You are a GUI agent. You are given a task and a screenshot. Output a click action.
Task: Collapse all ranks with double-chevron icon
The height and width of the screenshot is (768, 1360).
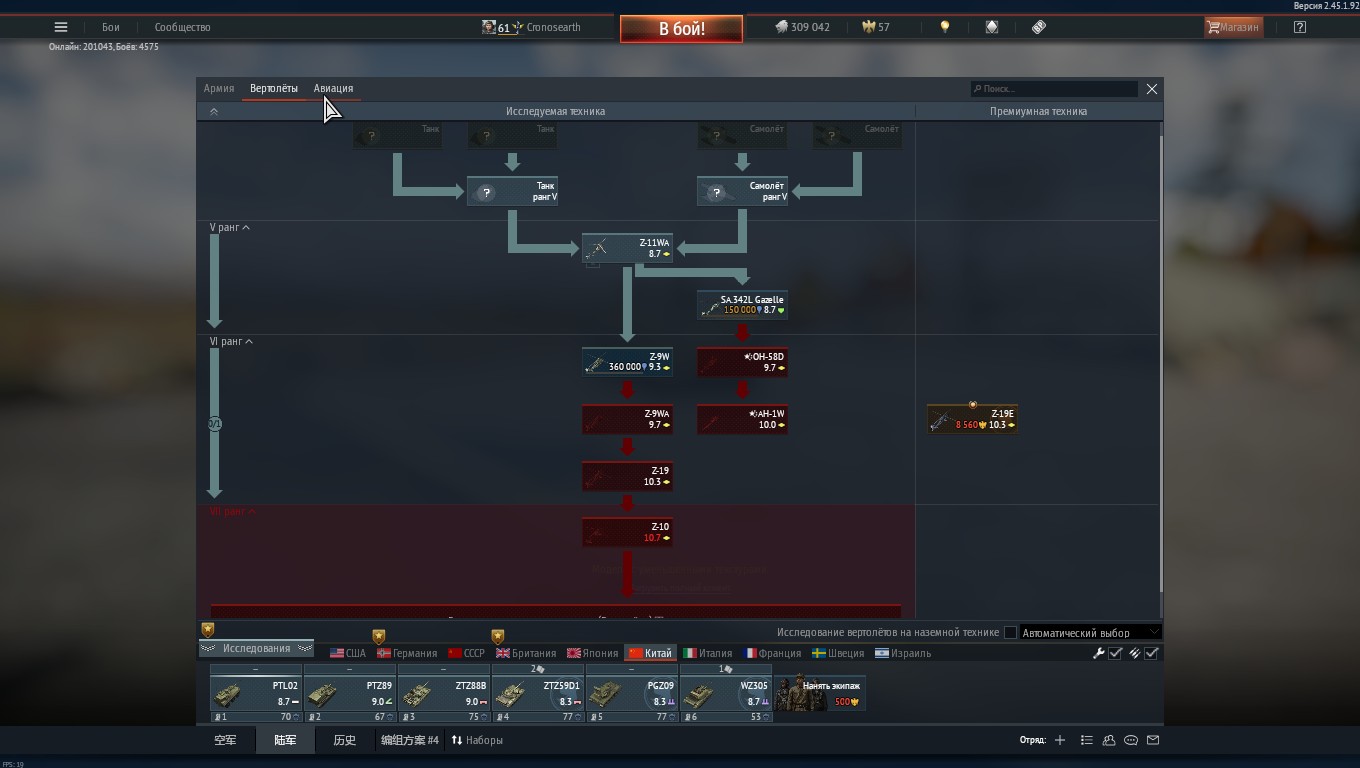(x=213, y=111)
